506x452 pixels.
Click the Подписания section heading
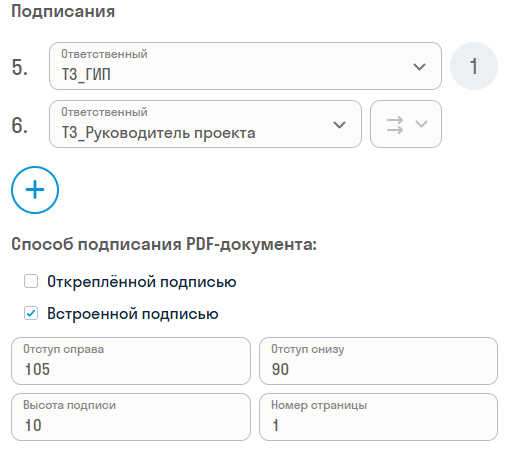click(63, 12)
